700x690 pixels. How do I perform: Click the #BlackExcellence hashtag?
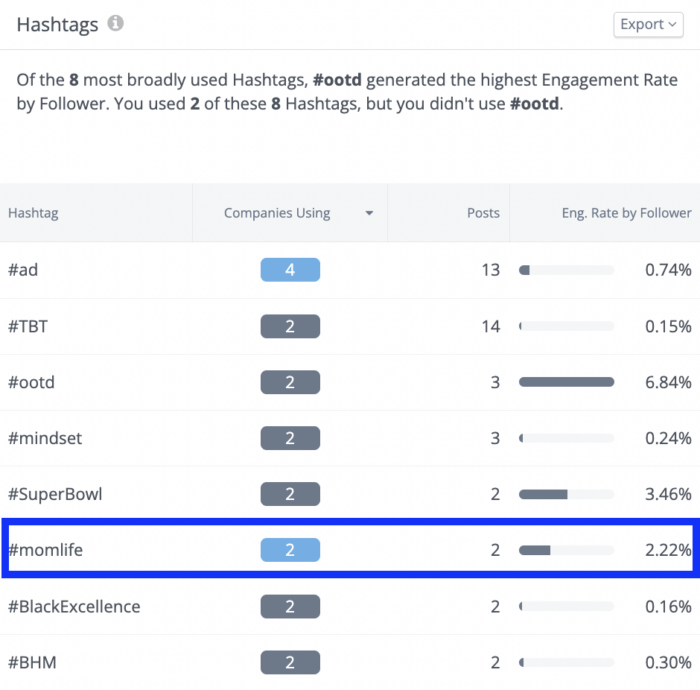(74, 606)
